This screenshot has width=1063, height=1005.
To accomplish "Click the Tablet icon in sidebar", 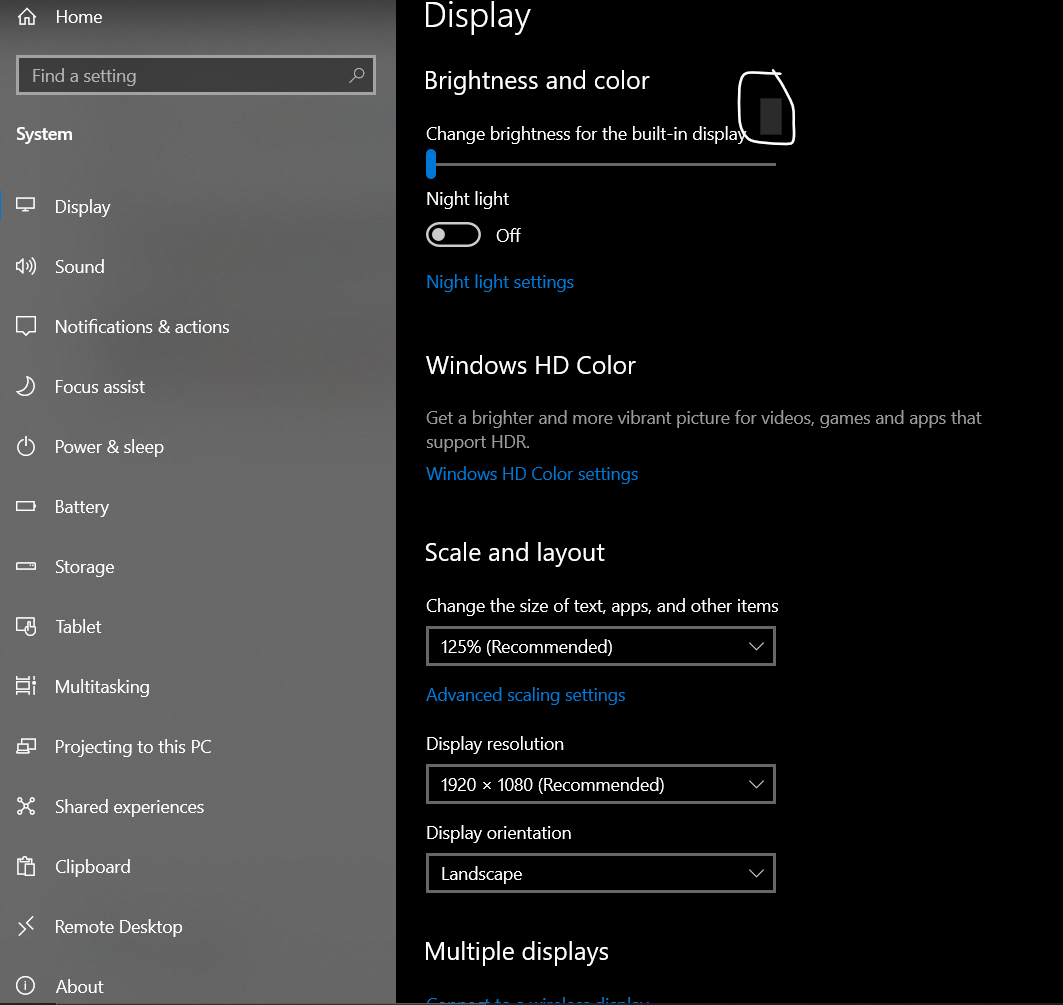I will pos(26,626).
